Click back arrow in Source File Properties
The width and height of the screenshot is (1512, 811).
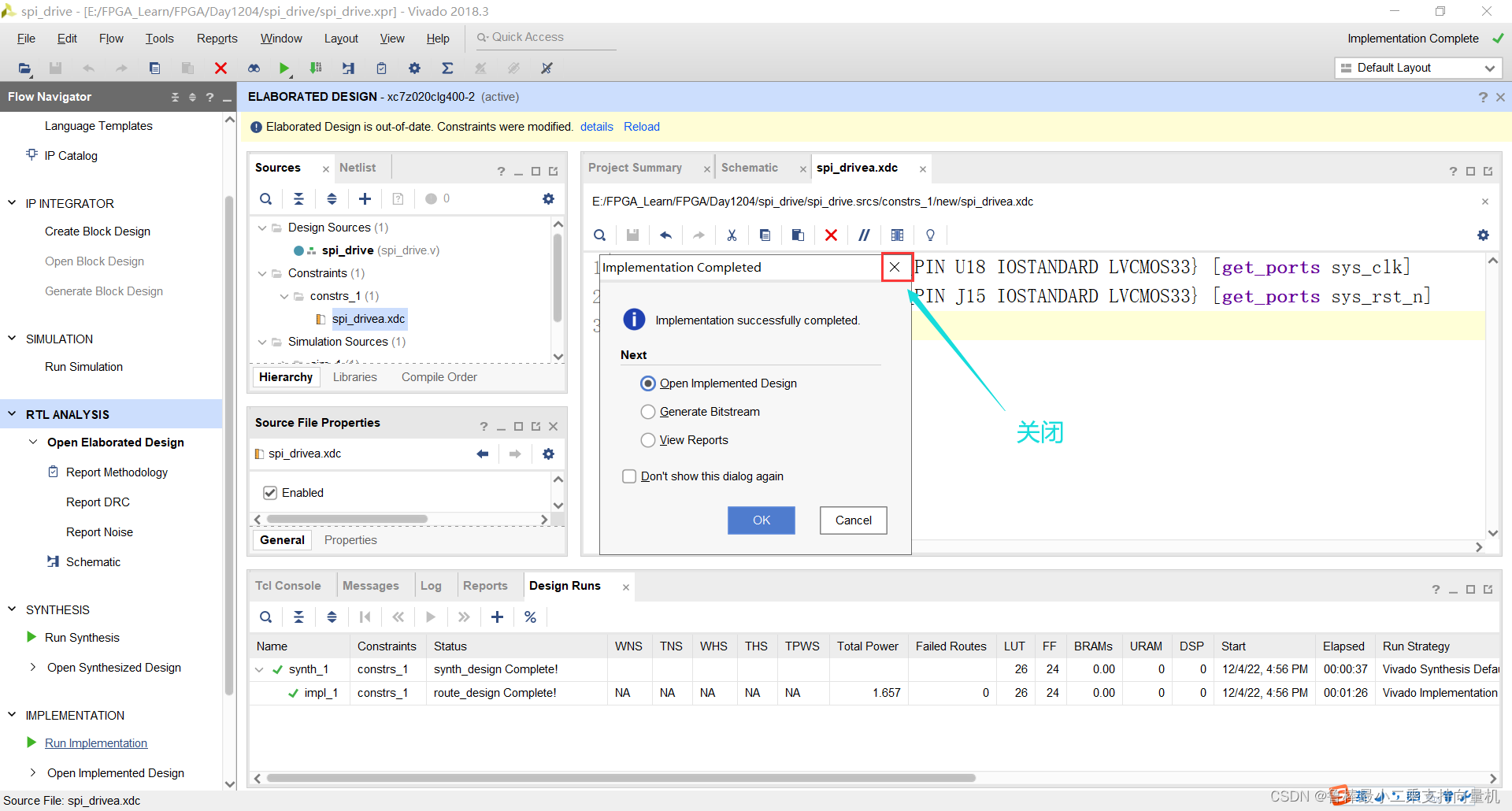(483, 454)
